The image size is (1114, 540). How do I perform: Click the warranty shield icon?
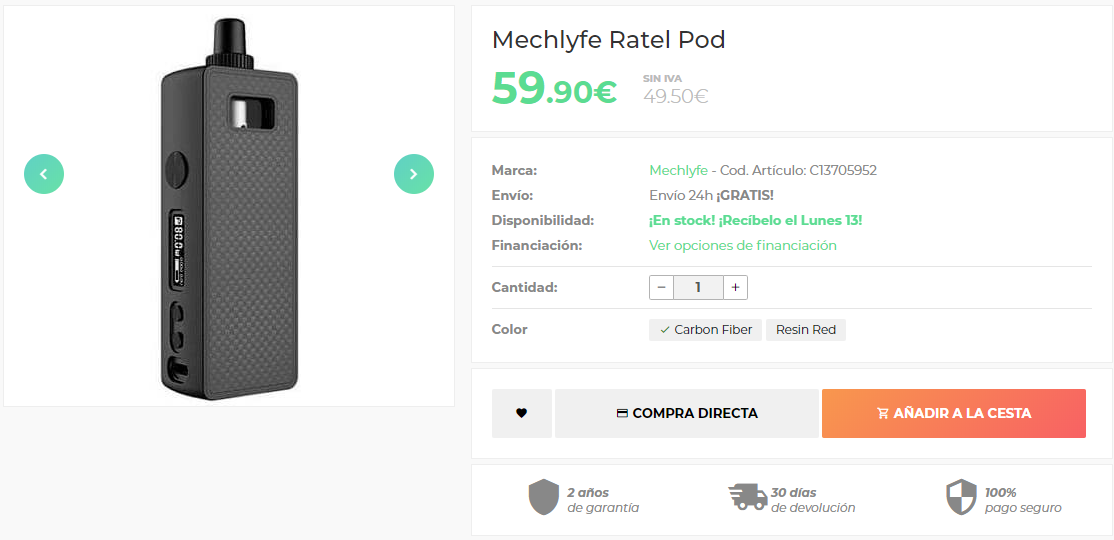pos(544,497)
